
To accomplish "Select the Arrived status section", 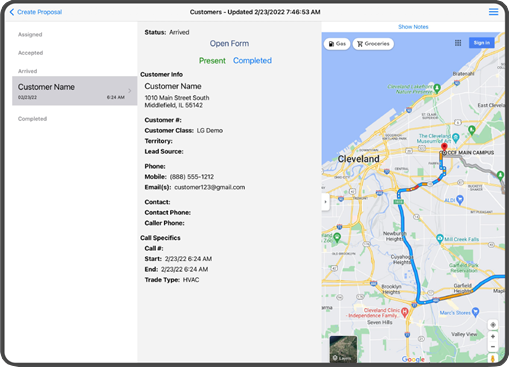I will [x=27, y=71].
